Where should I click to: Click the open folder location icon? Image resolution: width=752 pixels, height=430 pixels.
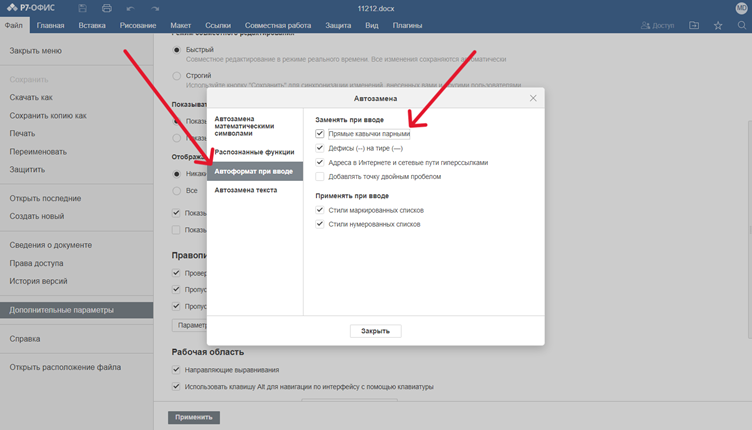point(694,25)
